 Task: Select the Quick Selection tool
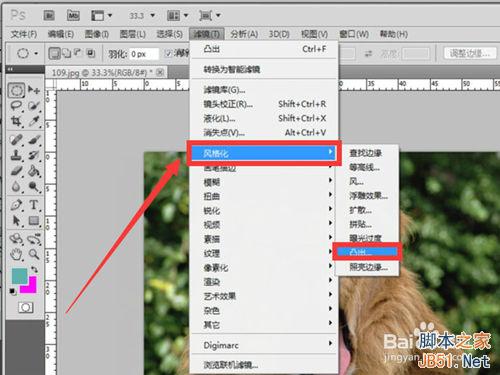coord(34,105)
